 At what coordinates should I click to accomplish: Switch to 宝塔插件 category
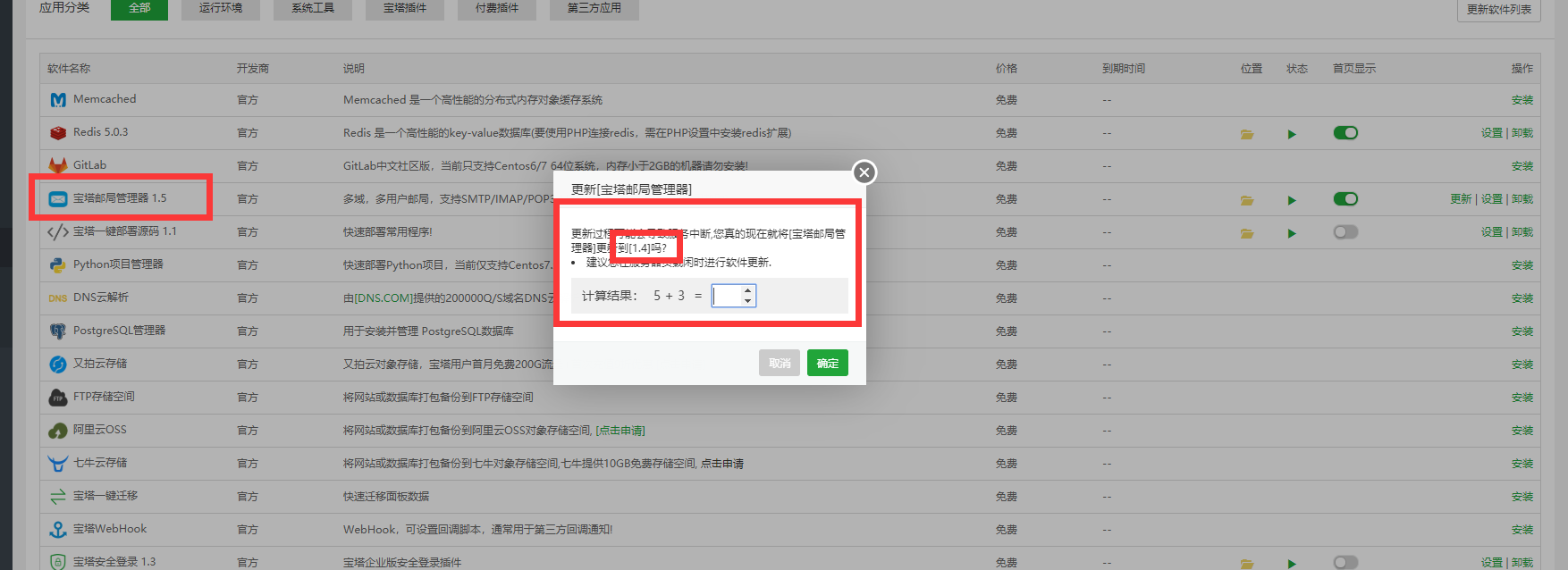pyautogui.click(x=405, y=8)
